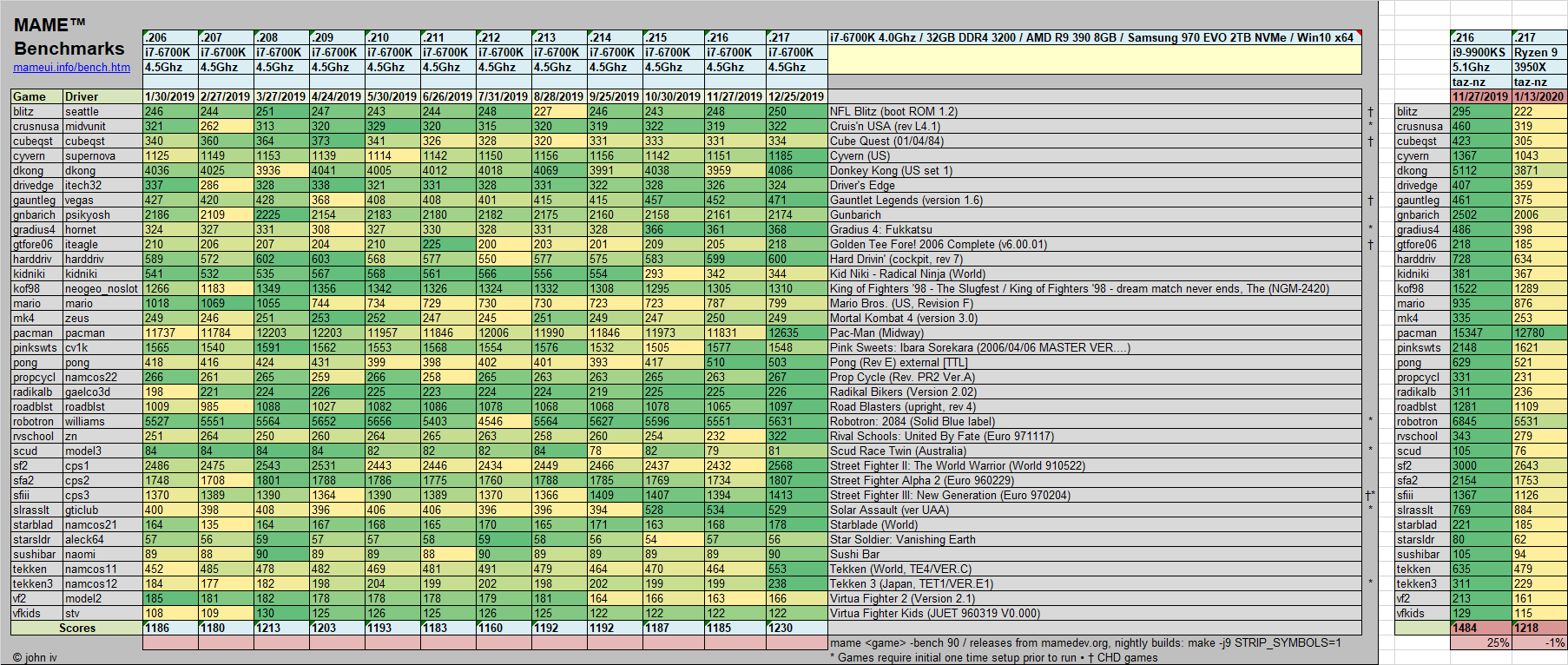The image size is (1568, 665).
Task: Select the pacman value 12635
Action: pyautogui.click(x=796, y=332)
